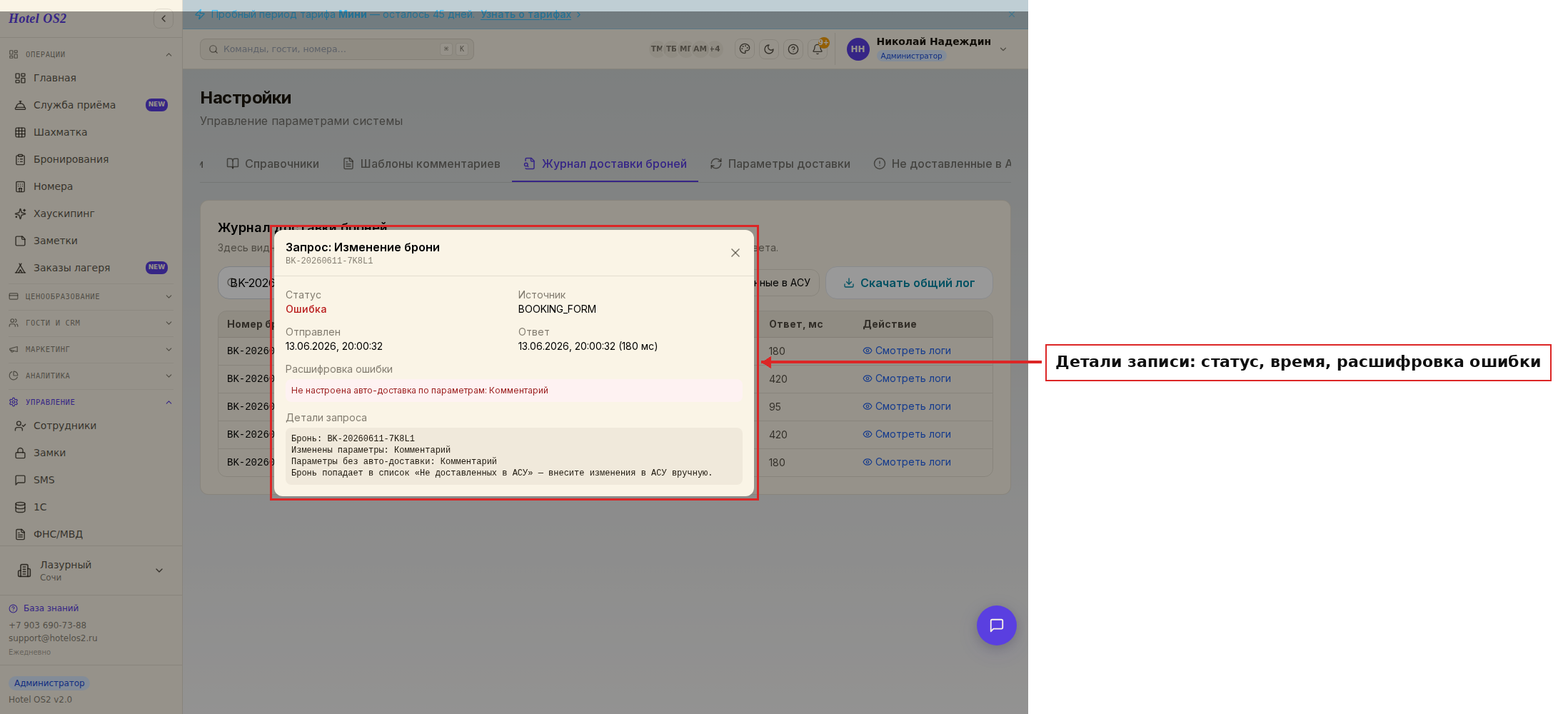Focus the Команды, гости, номера search field

click(x=337, y=49)
